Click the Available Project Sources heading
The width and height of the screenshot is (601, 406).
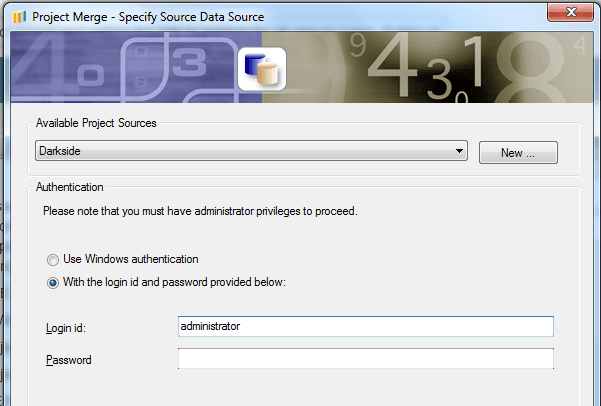tap(96, 123)
